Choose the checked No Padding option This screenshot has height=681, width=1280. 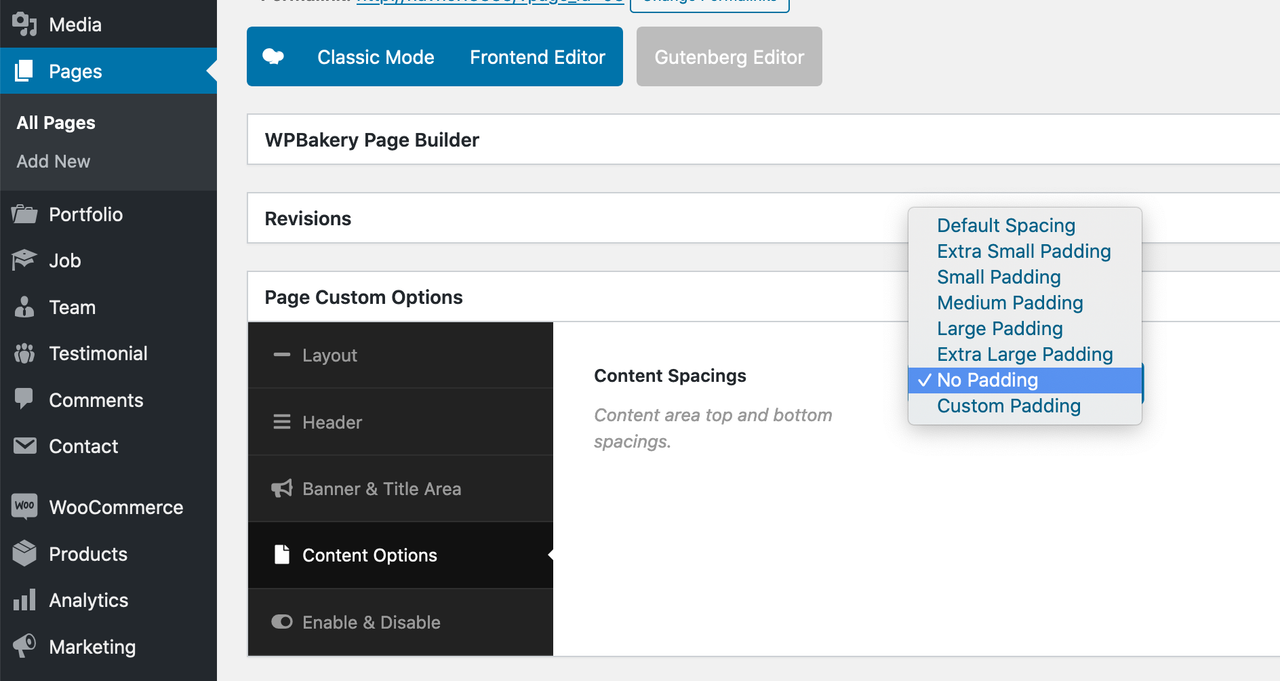[1025, 380]
